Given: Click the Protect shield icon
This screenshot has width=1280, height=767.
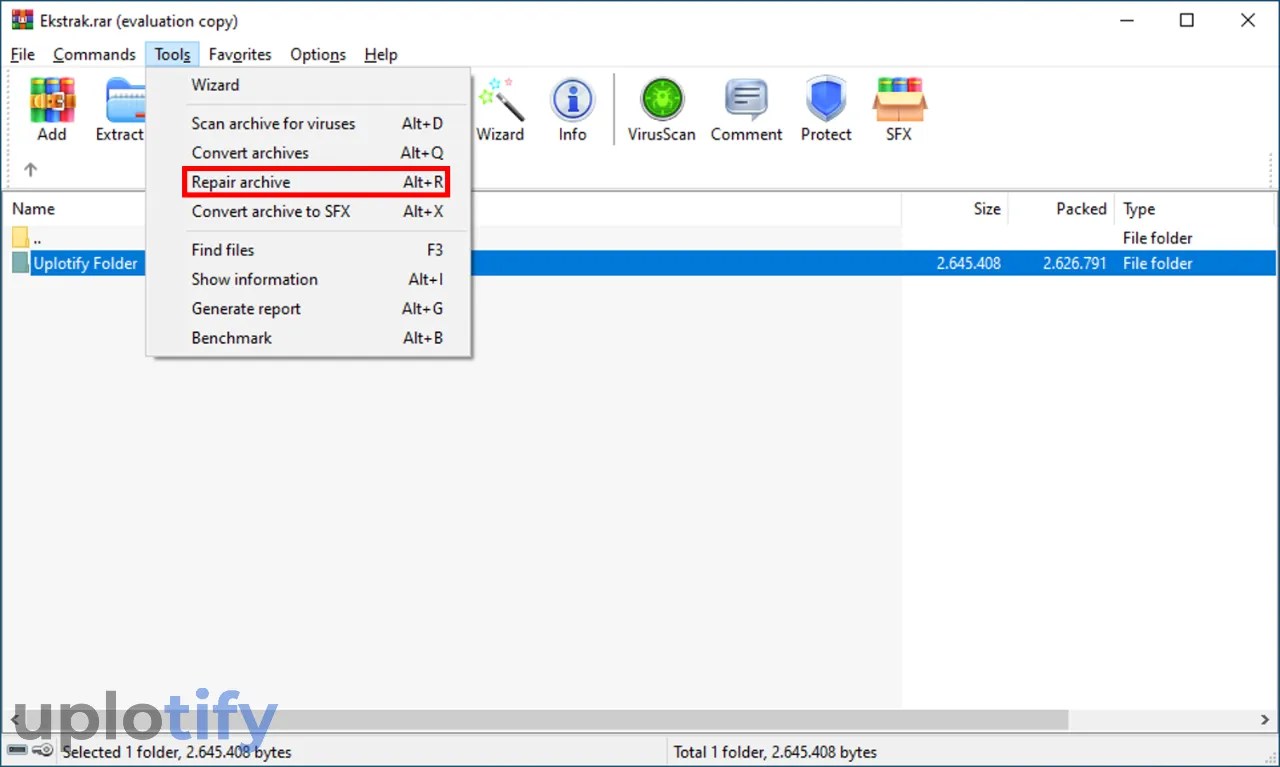Looking at the screenshot, I should point(826,110).
